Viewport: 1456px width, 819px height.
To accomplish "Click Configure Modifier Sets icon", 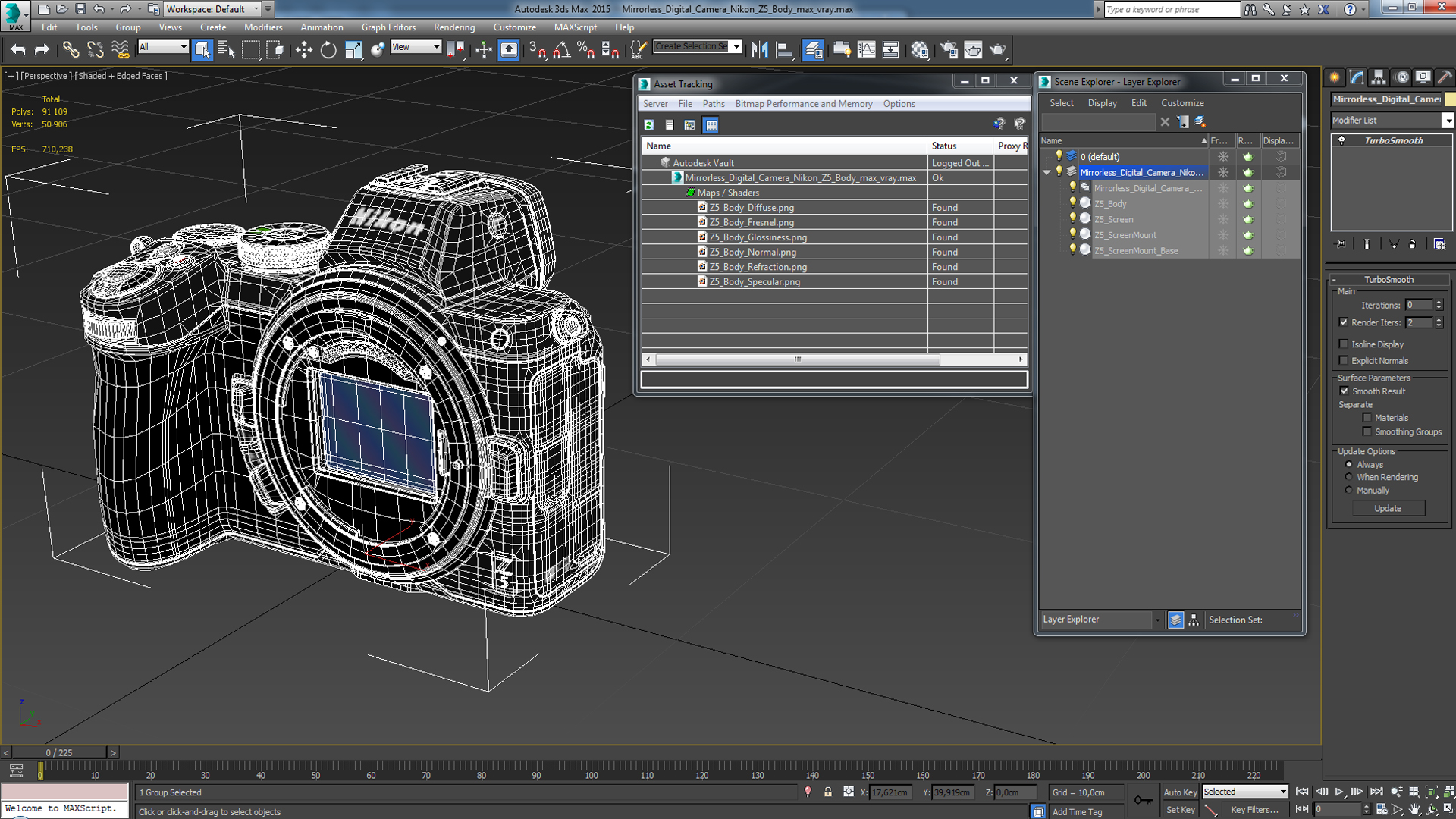I will point(1439,244).
